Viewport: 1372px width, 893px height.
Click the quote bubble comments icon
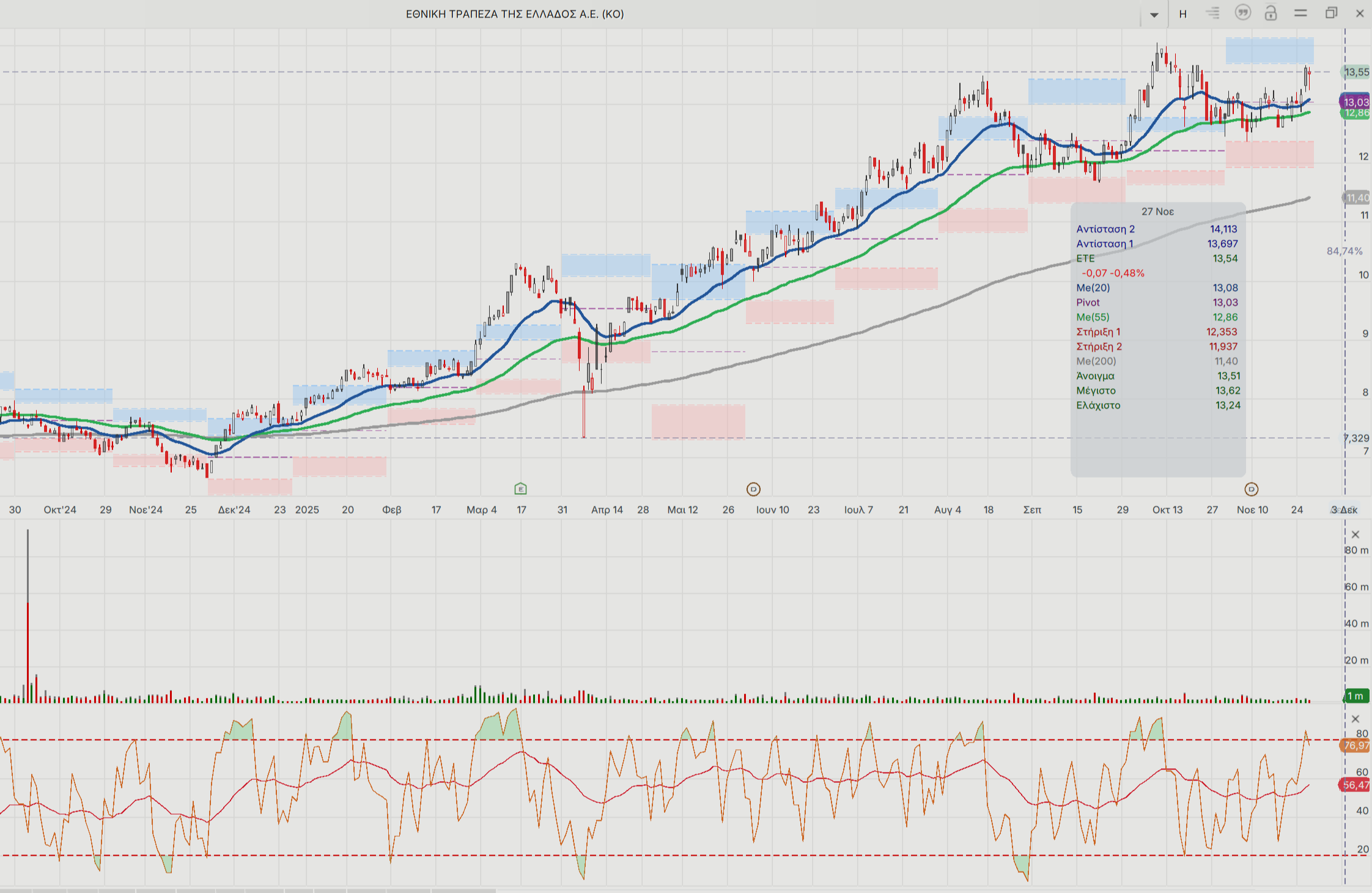[1242, 13]
